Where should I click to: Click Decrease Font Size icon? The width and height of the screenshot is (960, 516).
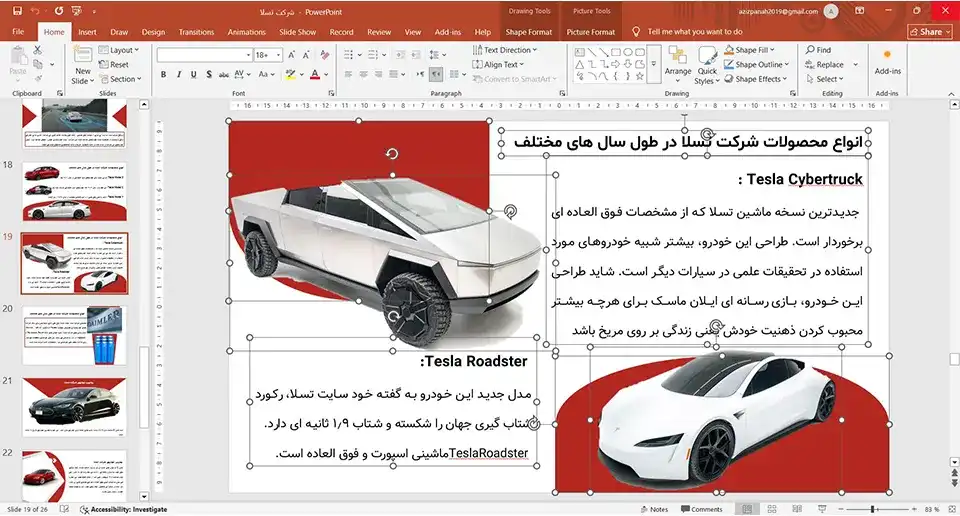click(306, 55)
